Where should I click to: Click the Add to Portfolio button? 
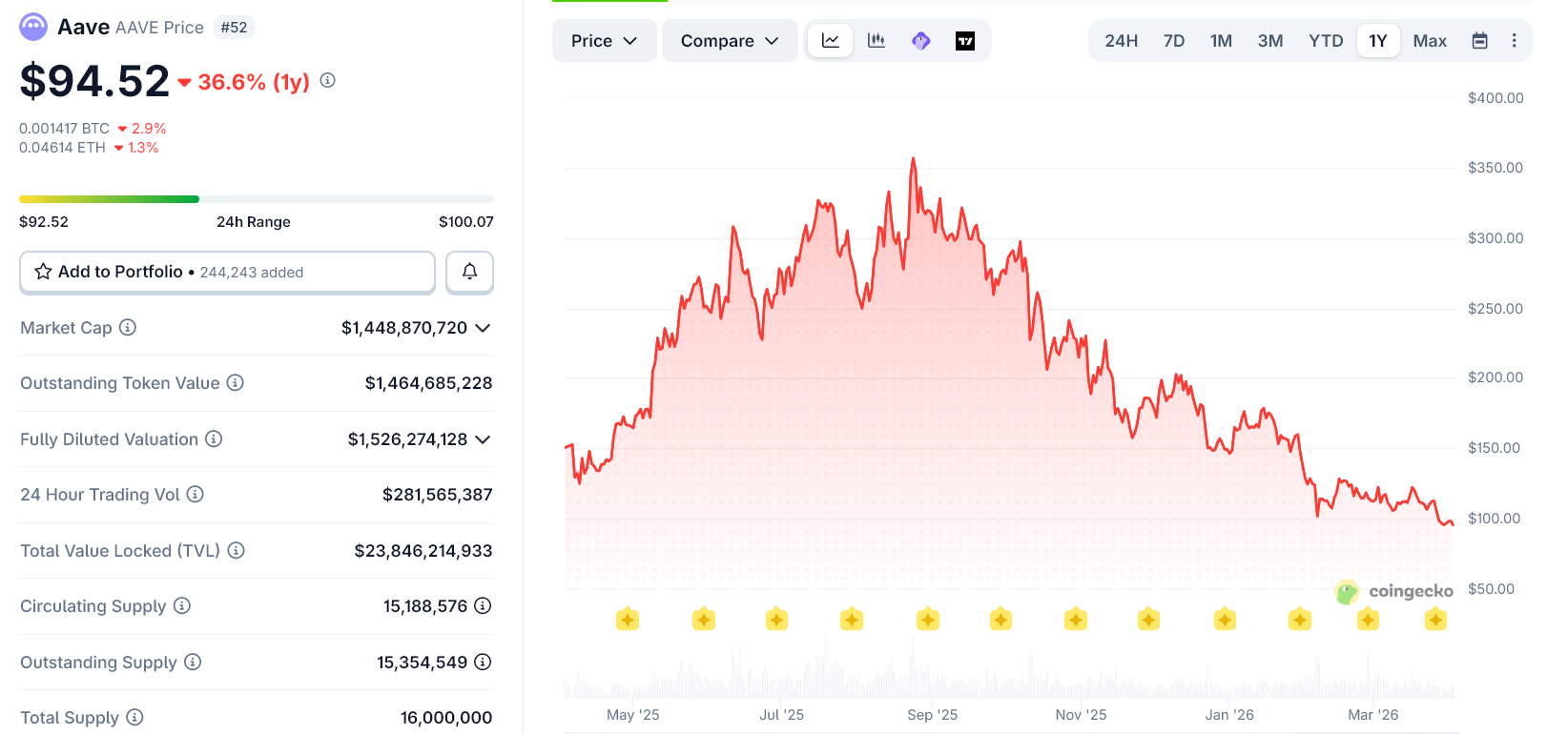(x=227, y=273)
